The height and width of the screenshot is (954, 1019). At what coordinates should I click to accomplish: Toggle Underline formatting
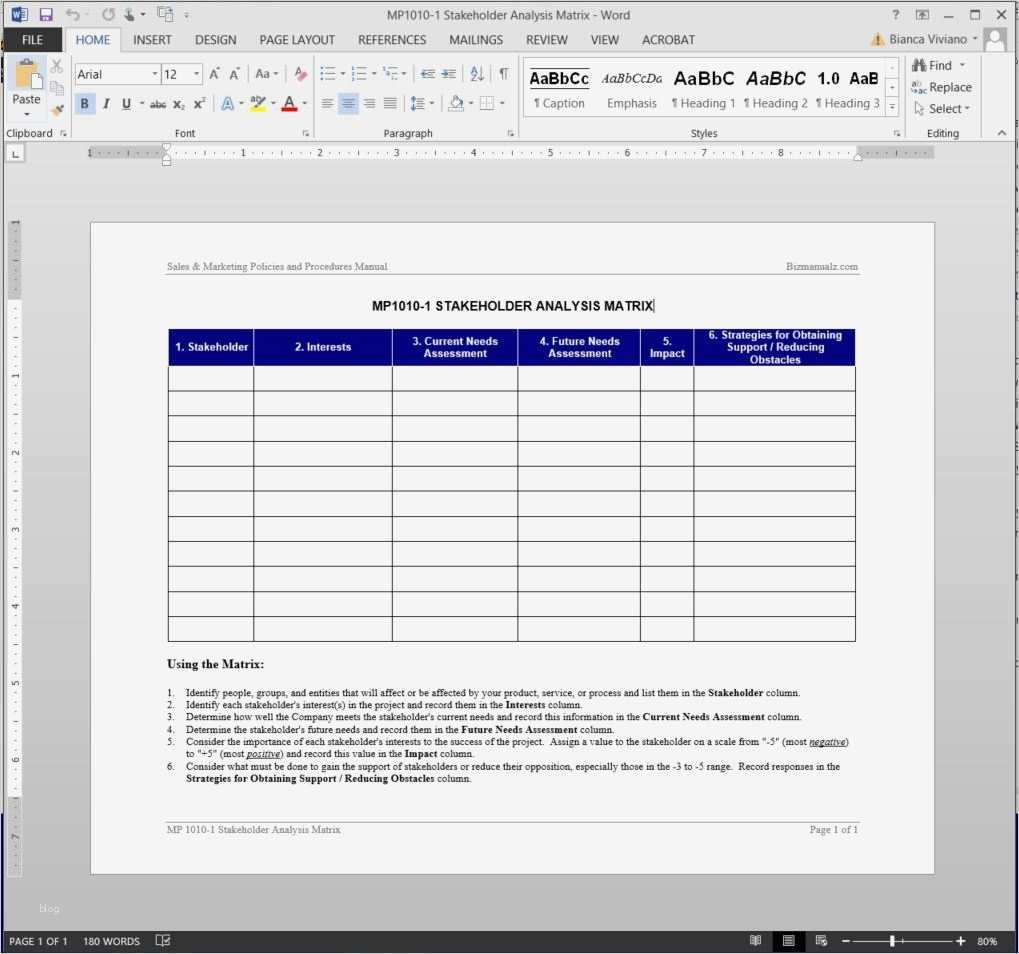[x=126, y=103]
